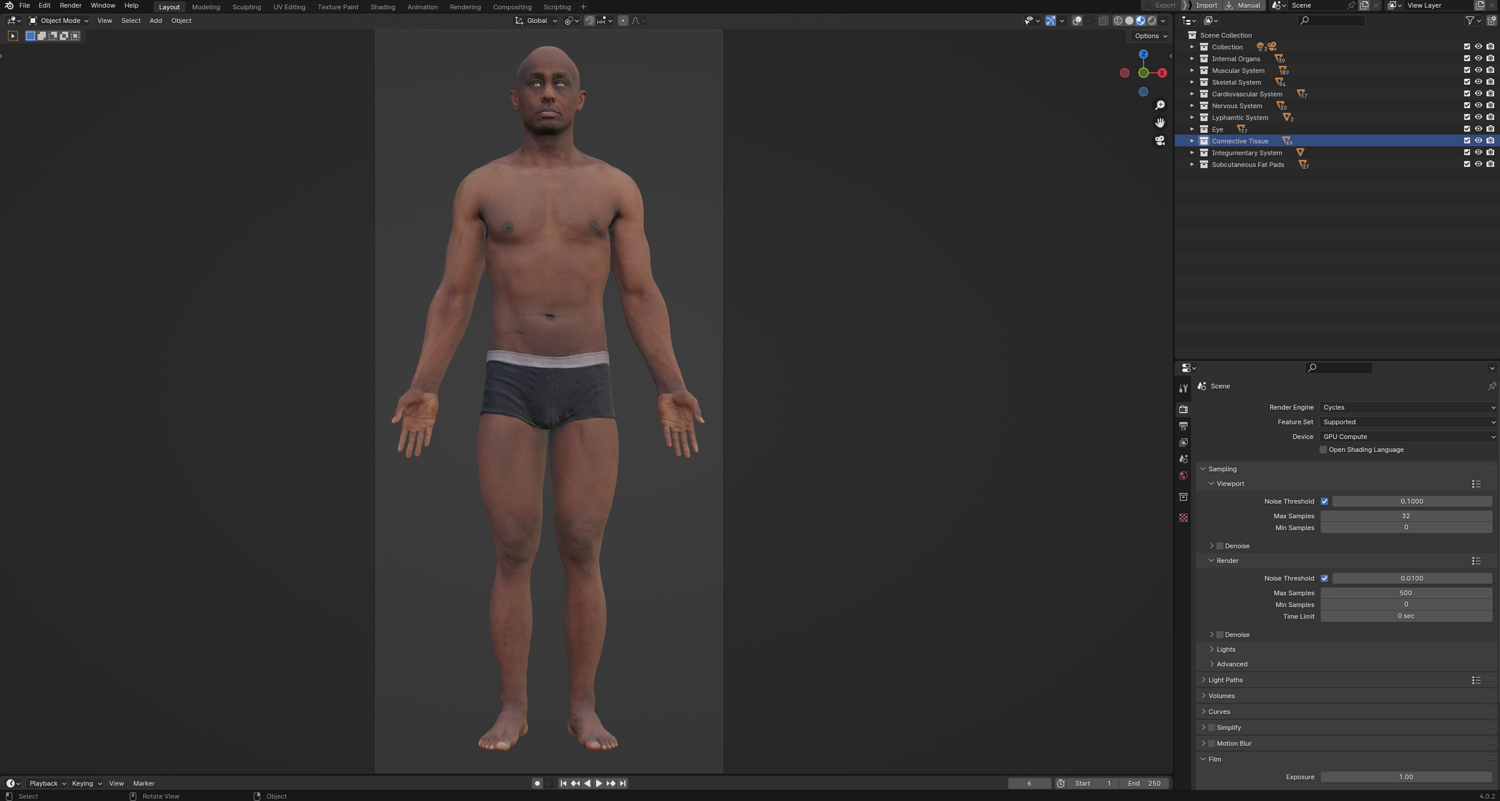The height and width of the screenshot is (801, 1500).
Task: Click the new collection icon in outliner
Action: pos(1491,20)
